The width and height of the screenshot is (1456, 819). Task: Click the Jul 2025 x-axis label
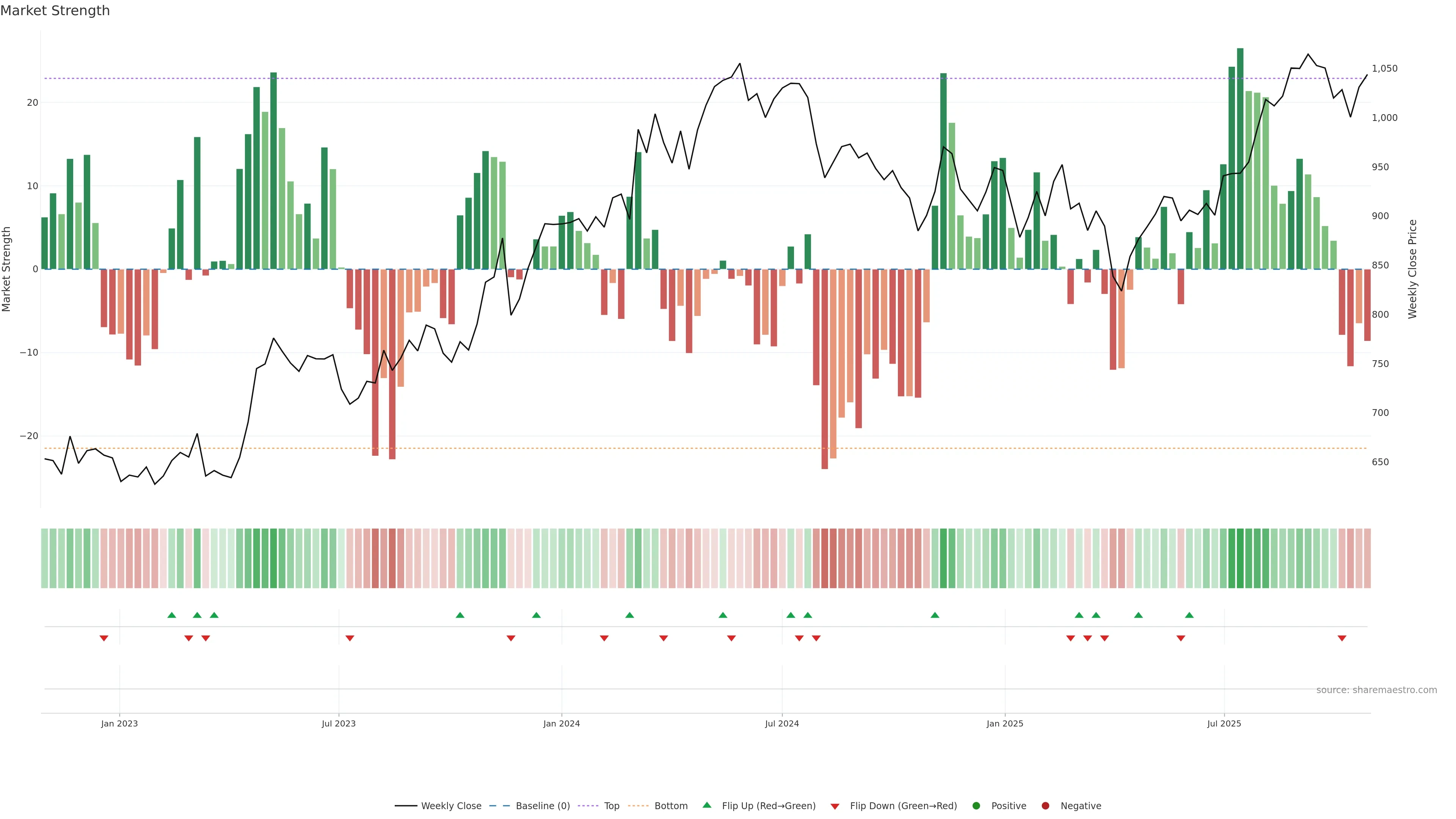[1224, 723]
